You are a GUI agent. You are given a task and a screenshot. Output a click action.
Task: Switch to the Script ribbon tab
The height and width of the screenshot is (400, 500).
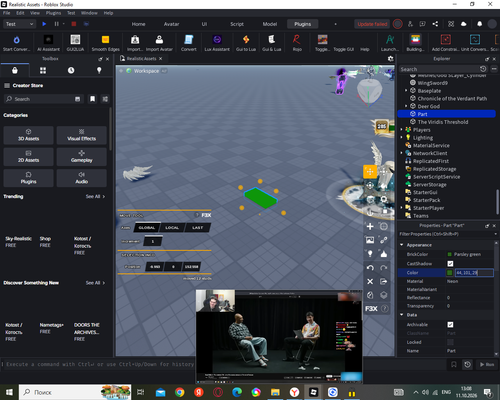(x=237, y=24)
